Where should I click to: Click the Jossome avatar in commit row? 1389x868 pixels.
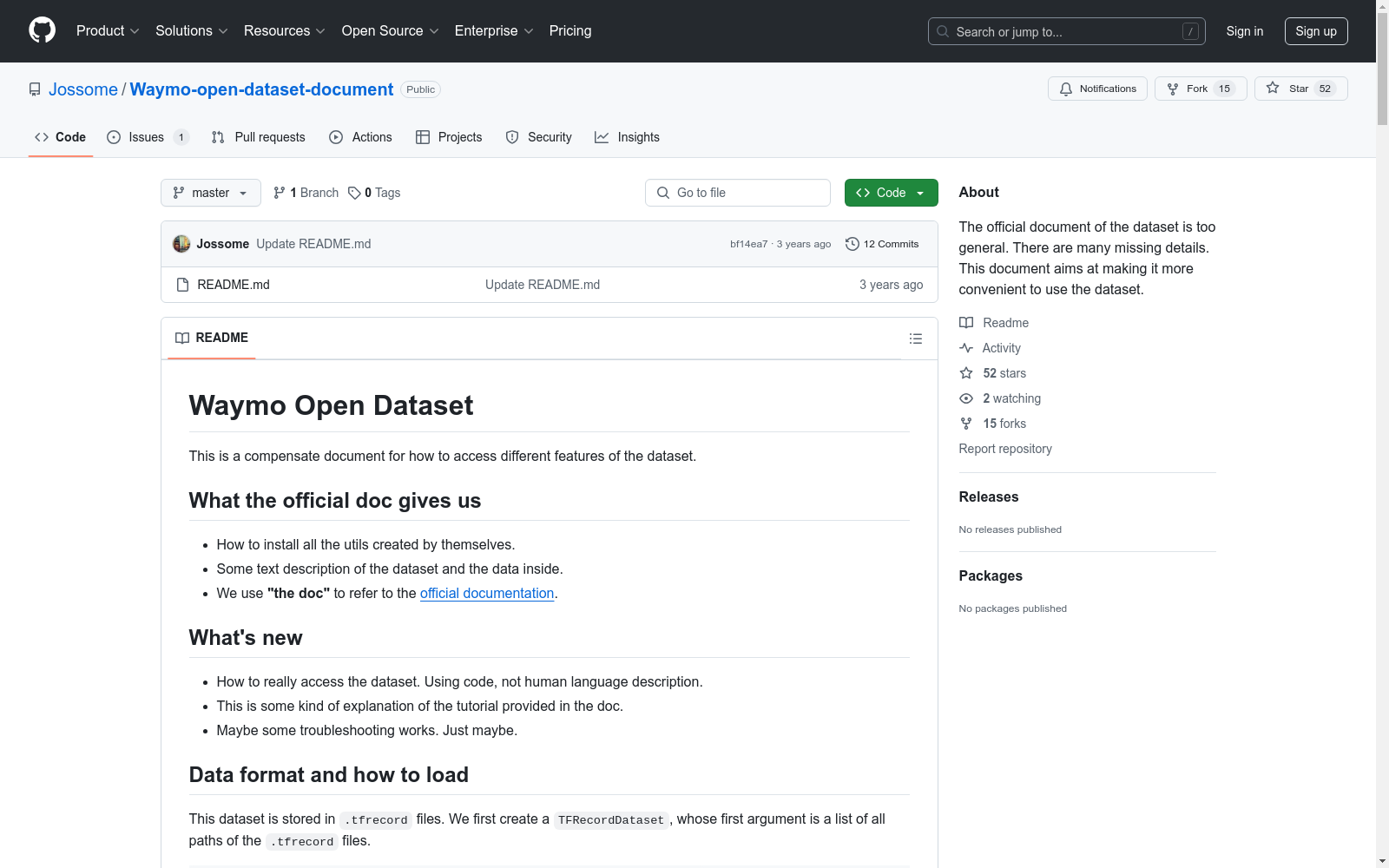click(x=181, y=244)
